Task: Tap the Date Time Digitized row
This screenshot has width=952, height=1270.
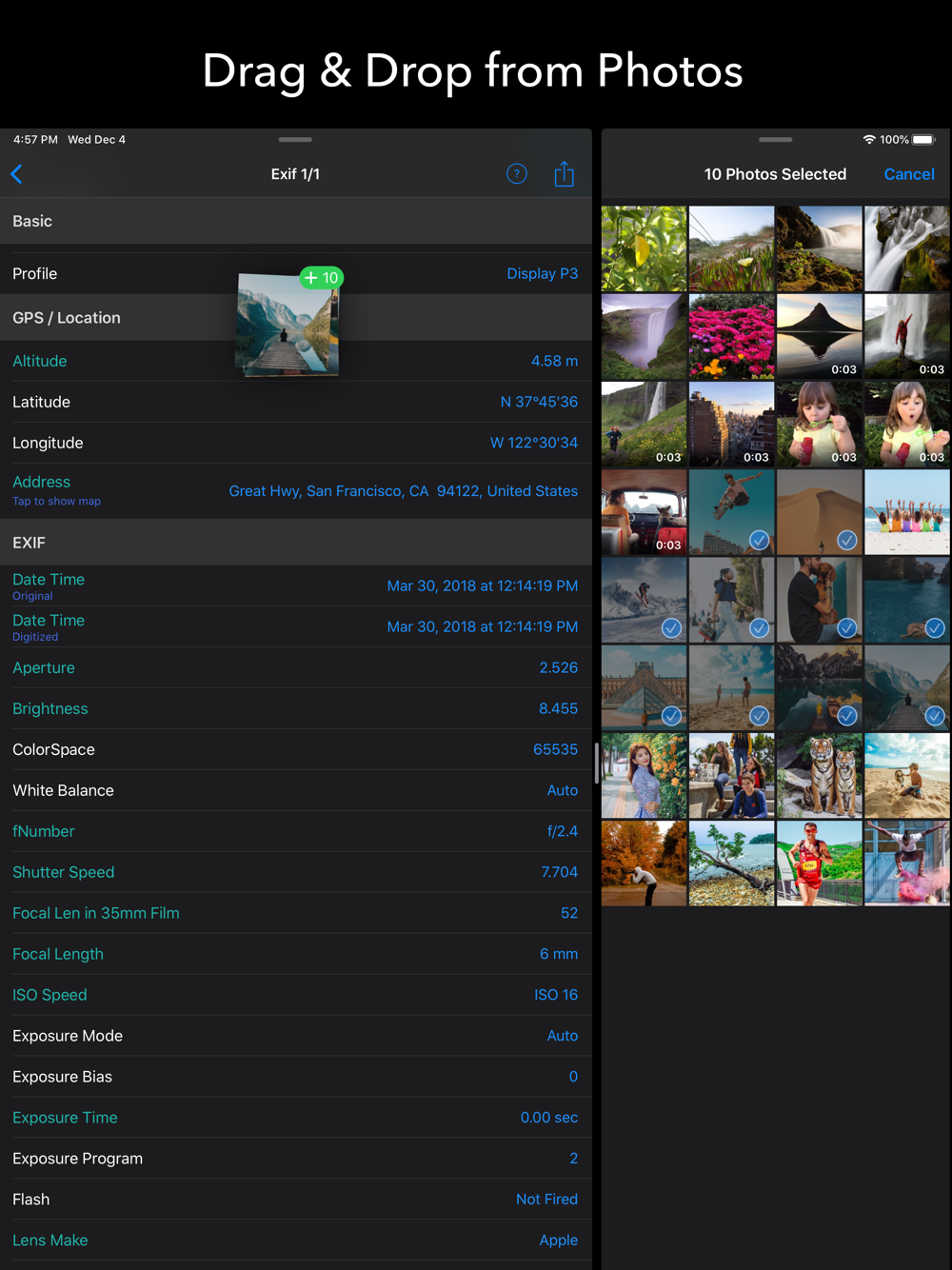Action: tap(295, 627)
